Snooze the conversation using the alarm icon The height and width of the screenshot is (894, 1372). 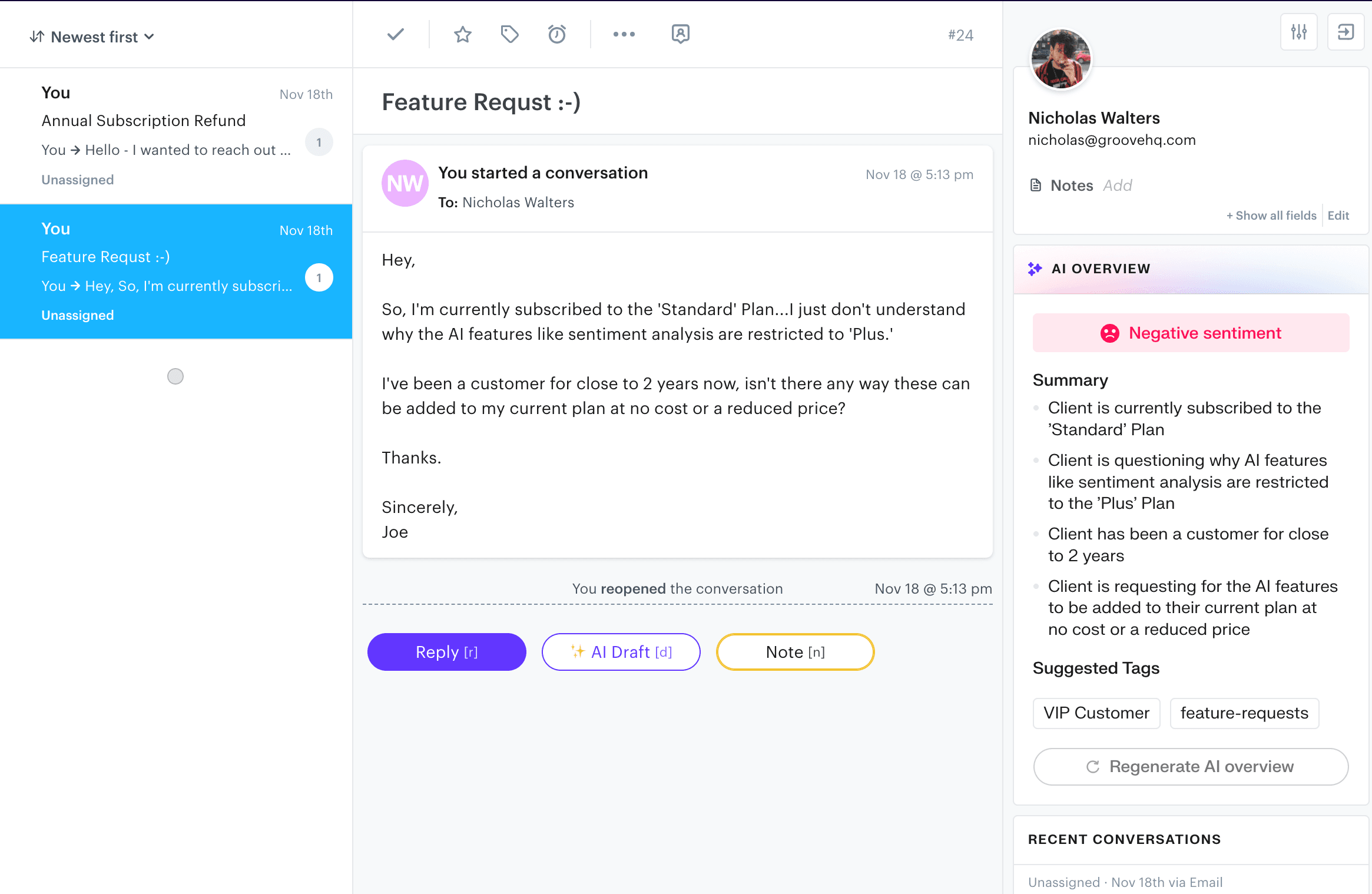(556, 34)
